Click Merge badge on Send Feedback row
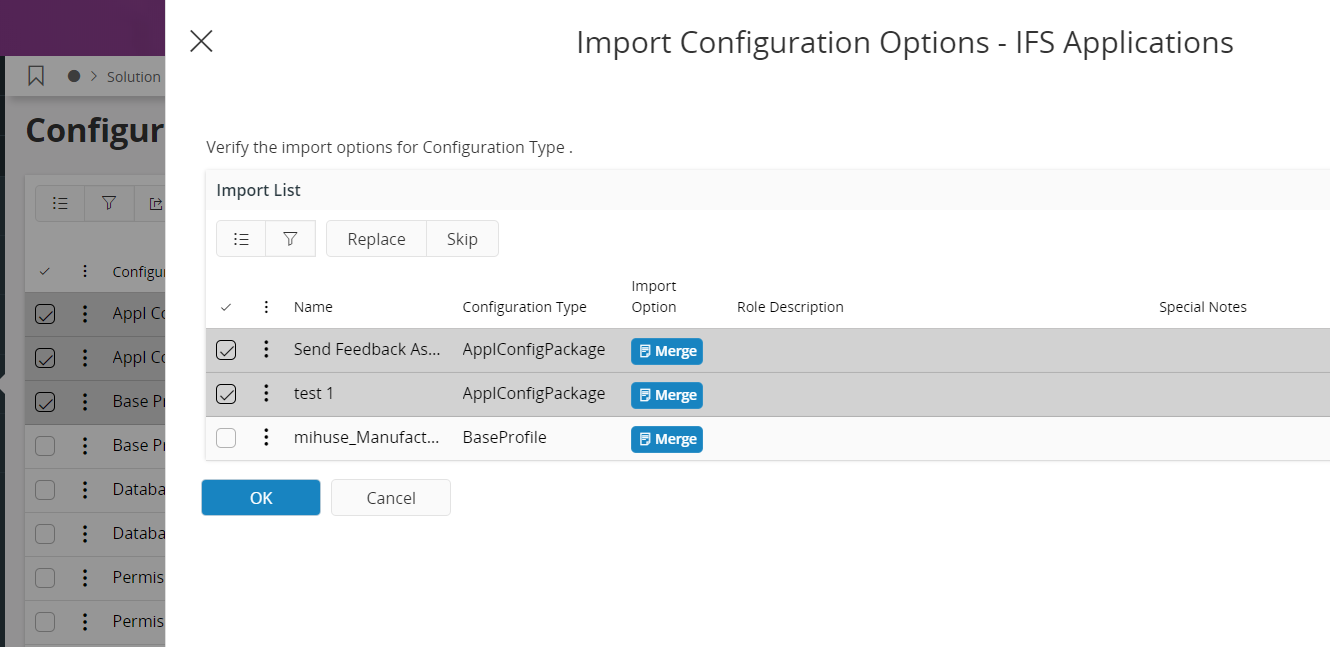Image resolution: width=1330 pixels, height=647 pixels. (x=666, y=351)
